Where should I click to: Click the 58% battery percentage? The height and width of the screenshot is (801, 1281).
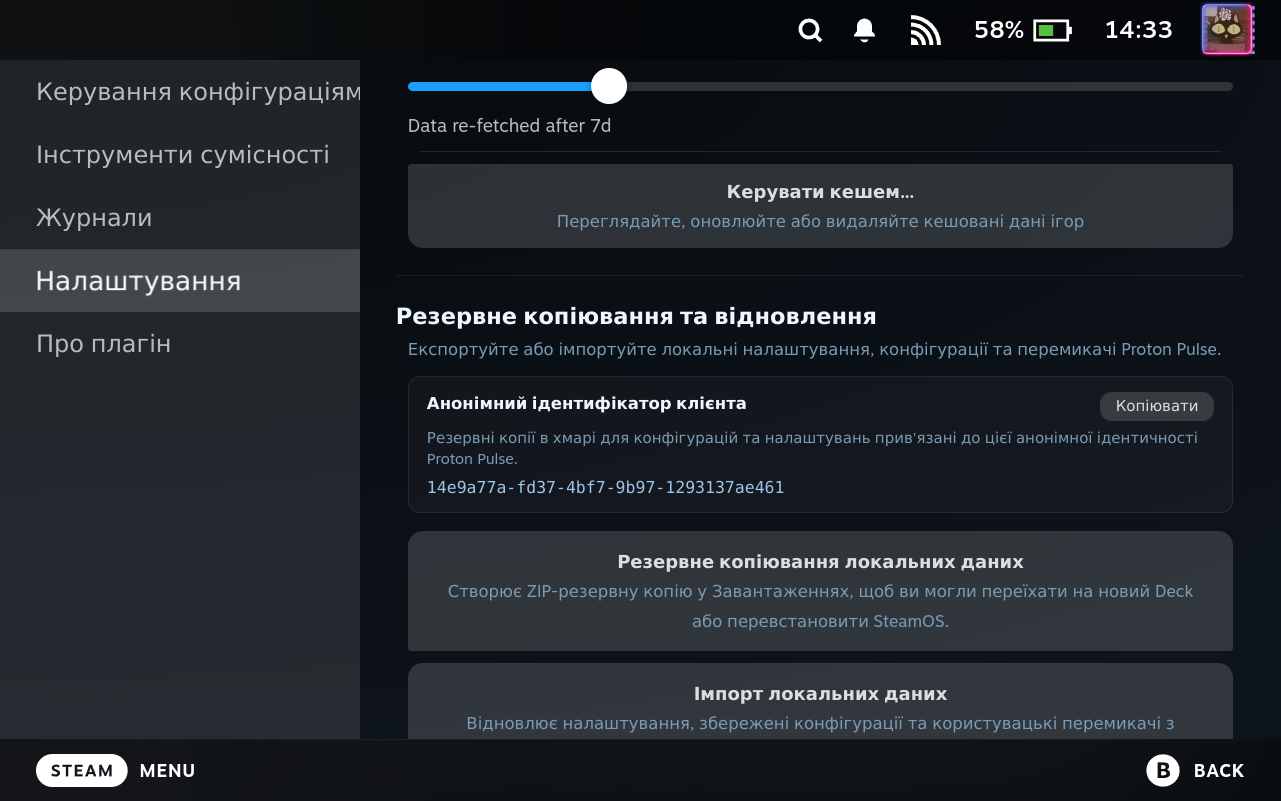pyautogui.click(x=999, y=30)
